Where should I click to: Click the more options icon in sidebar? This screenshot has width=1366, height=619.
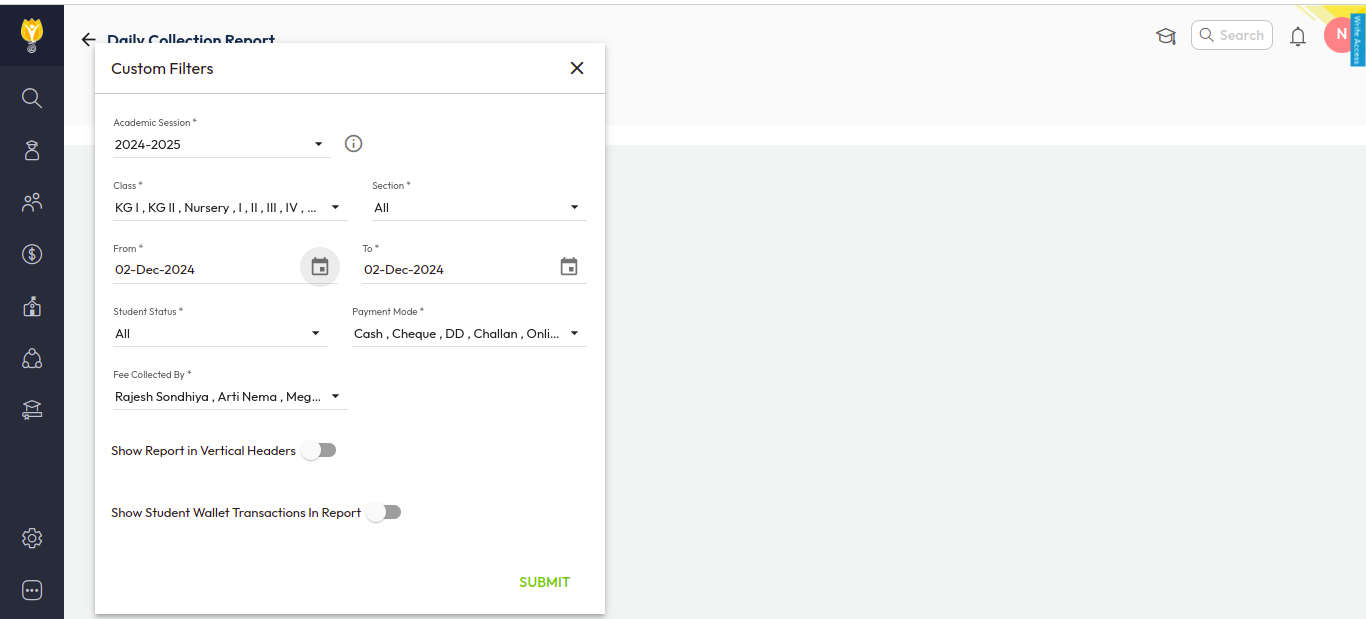[32, 591]
